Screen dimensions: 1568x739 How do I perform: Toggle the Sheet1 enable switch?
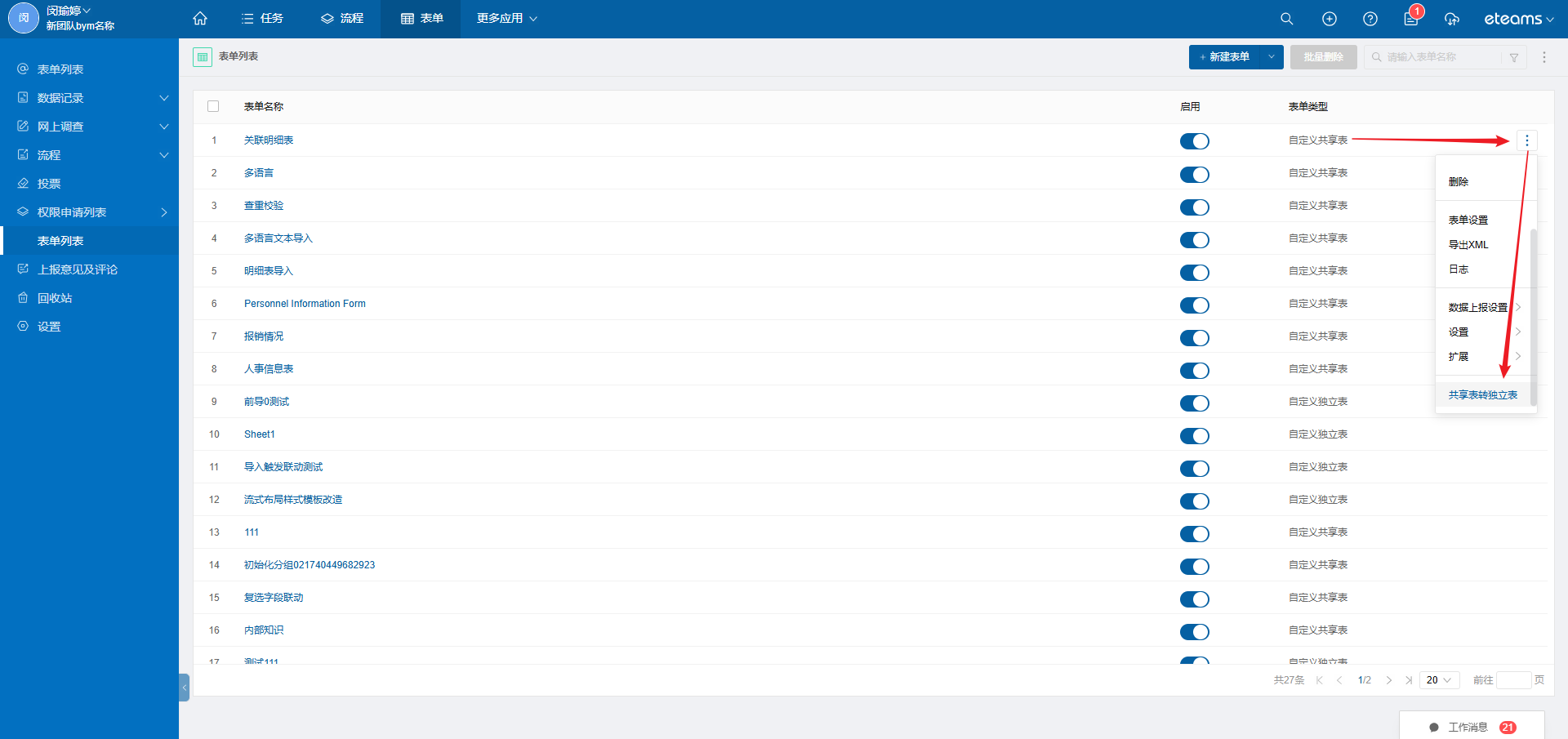click(1194, 435)
